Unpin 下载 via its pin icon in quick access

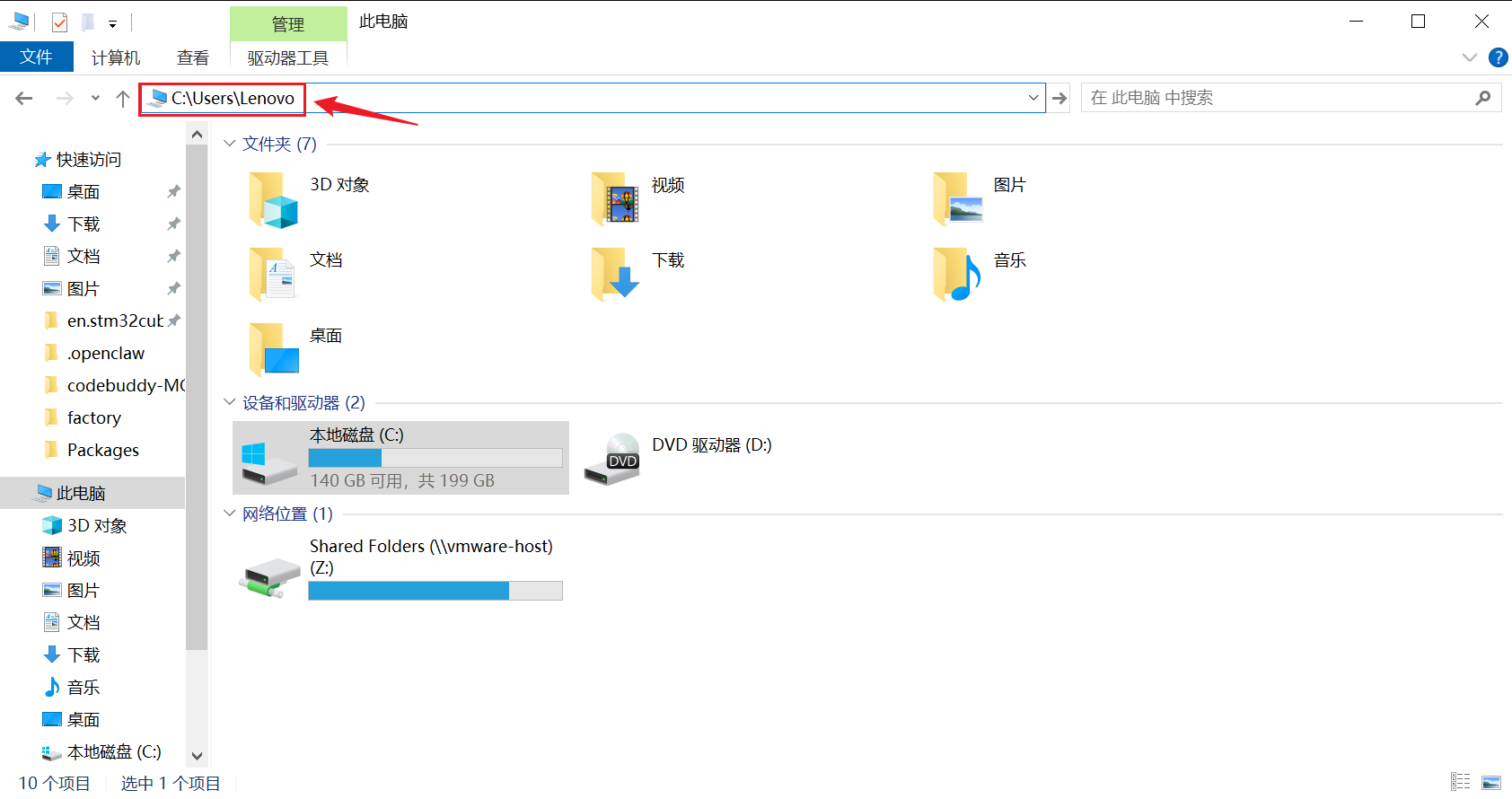point(173,224)
